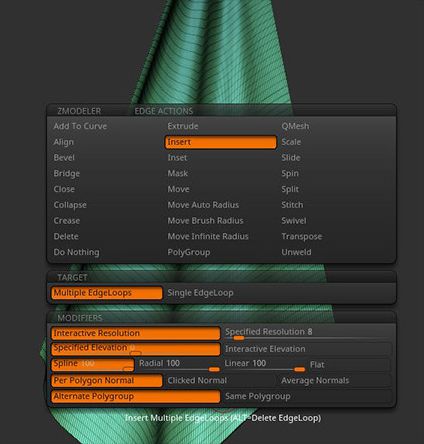Select the Scale edge action
The height and width of the screenshot is (444, 424).
291,142
